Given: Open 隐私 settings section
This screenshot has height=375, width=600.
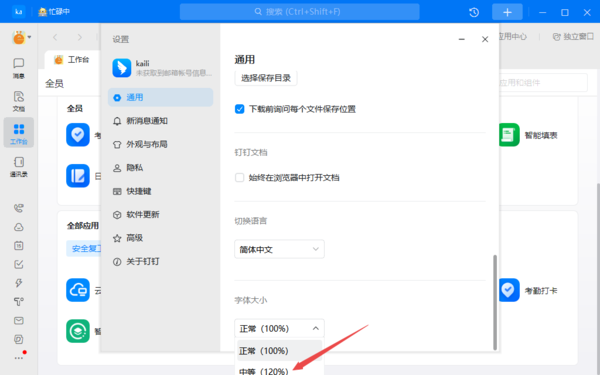Looking at the screenshot, I should [160, 168].
